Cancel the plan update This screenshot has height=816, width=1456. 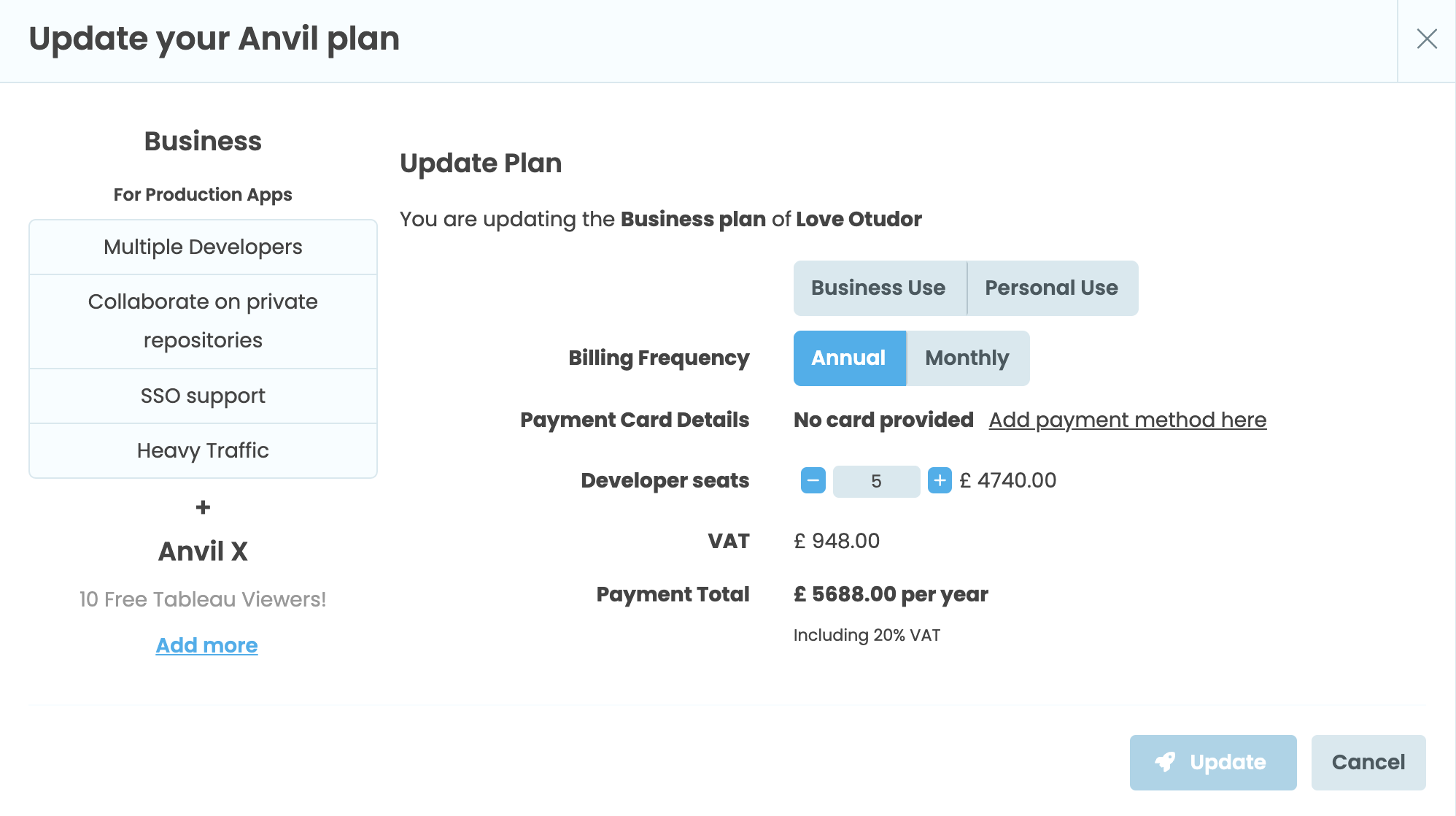point(1368,762)
